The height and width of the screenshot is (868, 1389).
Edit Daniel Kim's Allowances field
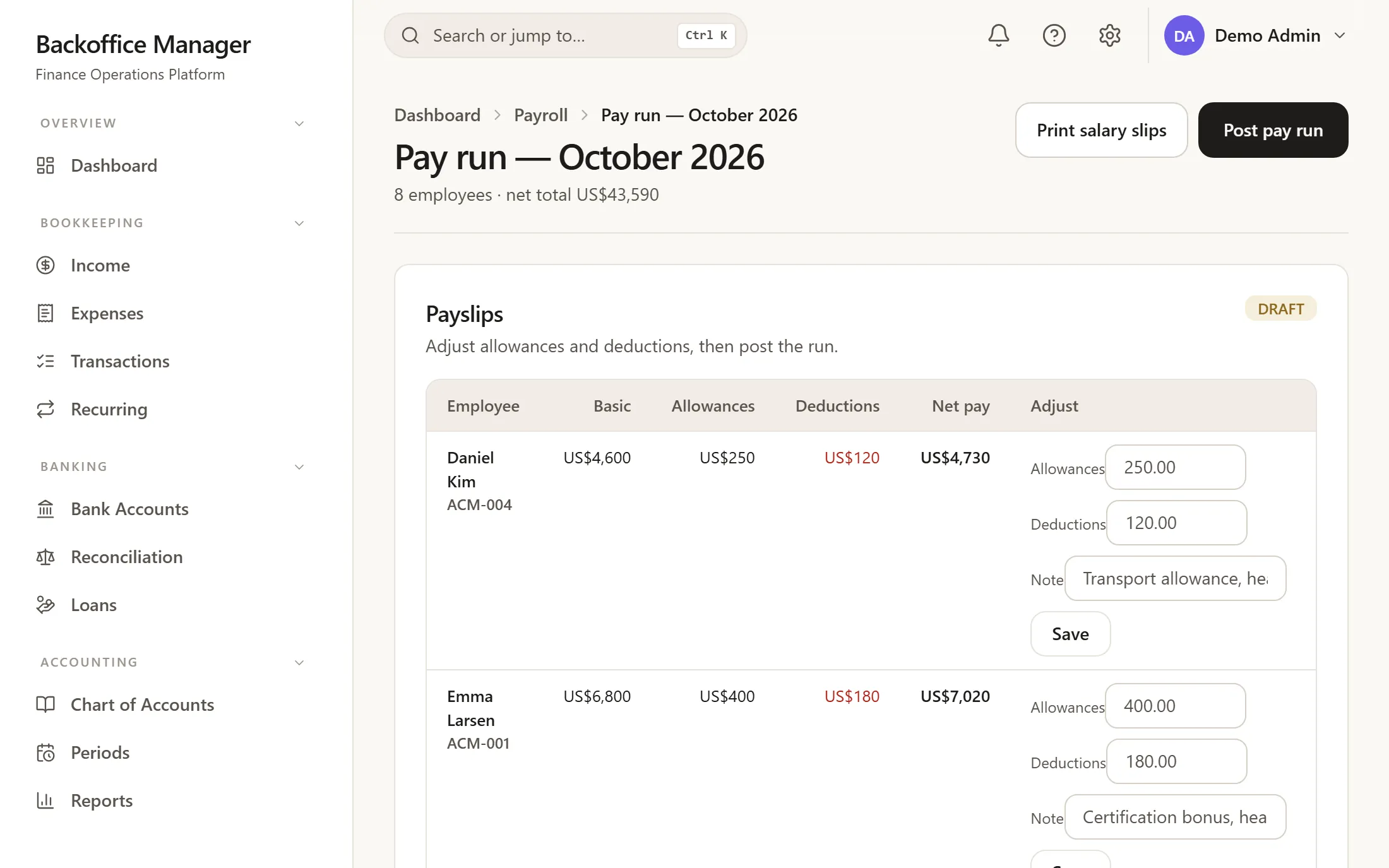(1175, 467)
